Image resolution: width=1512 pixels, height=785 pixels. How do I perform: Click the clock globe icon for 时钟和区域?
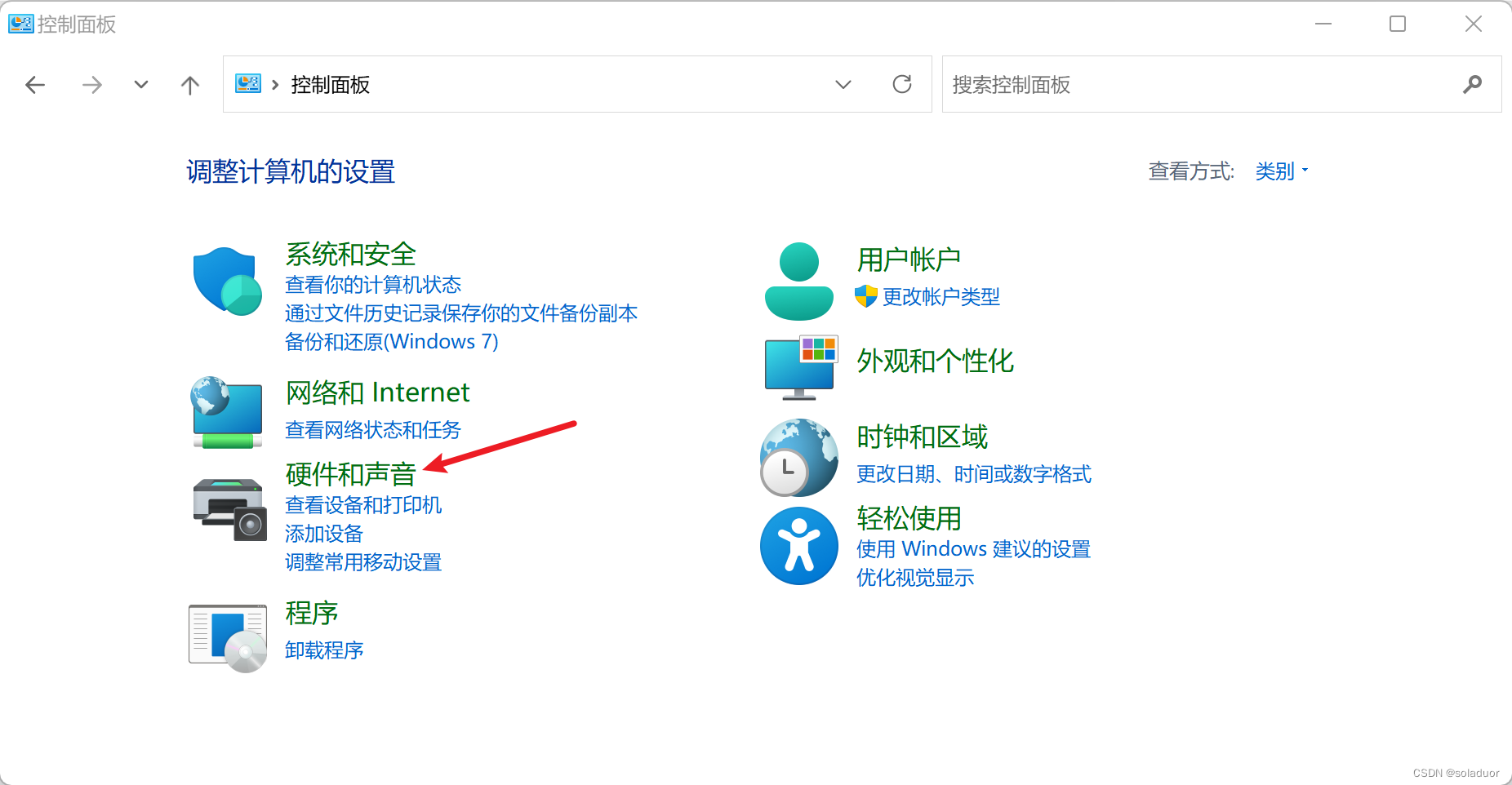(798, 457)
